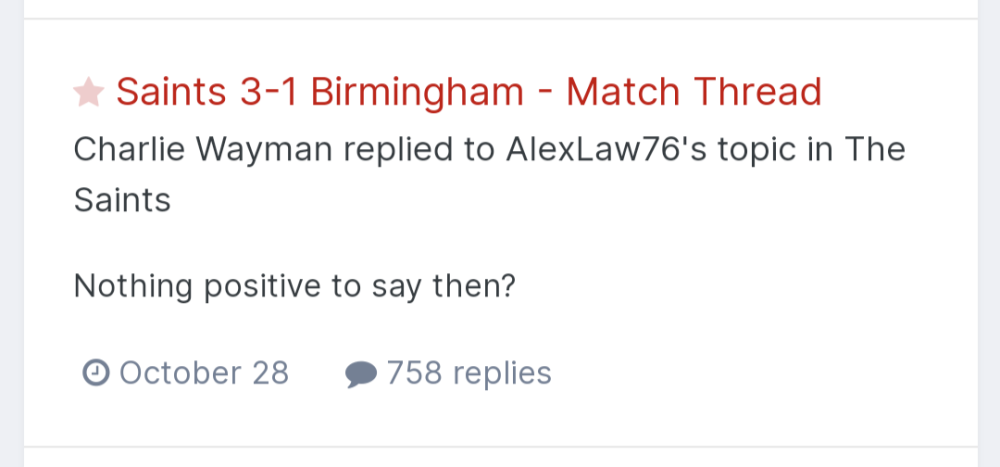The height and width of the screenshot is (467, 1000).
Task: Click empty space right of 758 replies
Action: click(750, 373)
